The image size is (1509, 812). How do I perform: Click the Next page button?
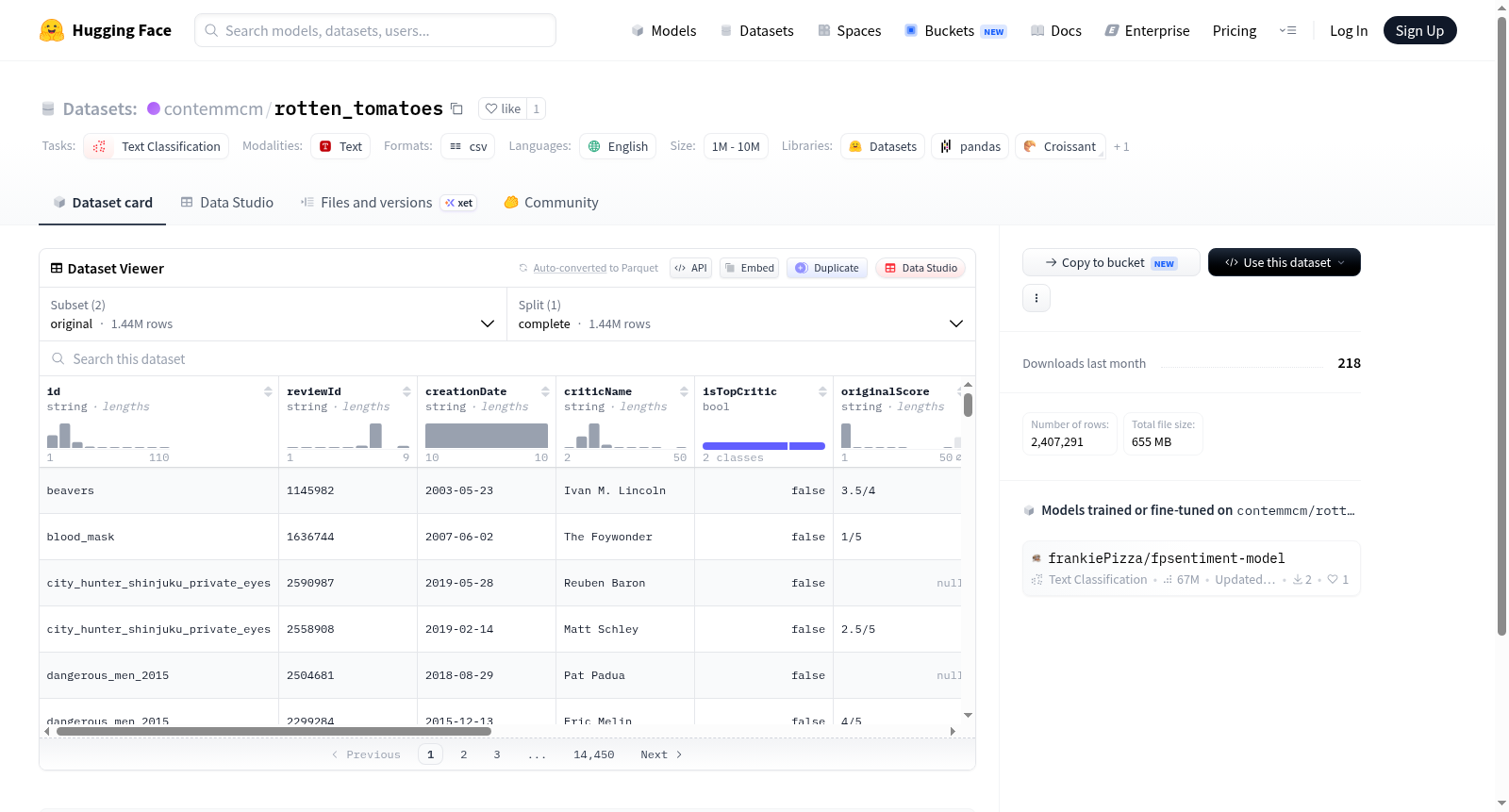tap(661, 754)
